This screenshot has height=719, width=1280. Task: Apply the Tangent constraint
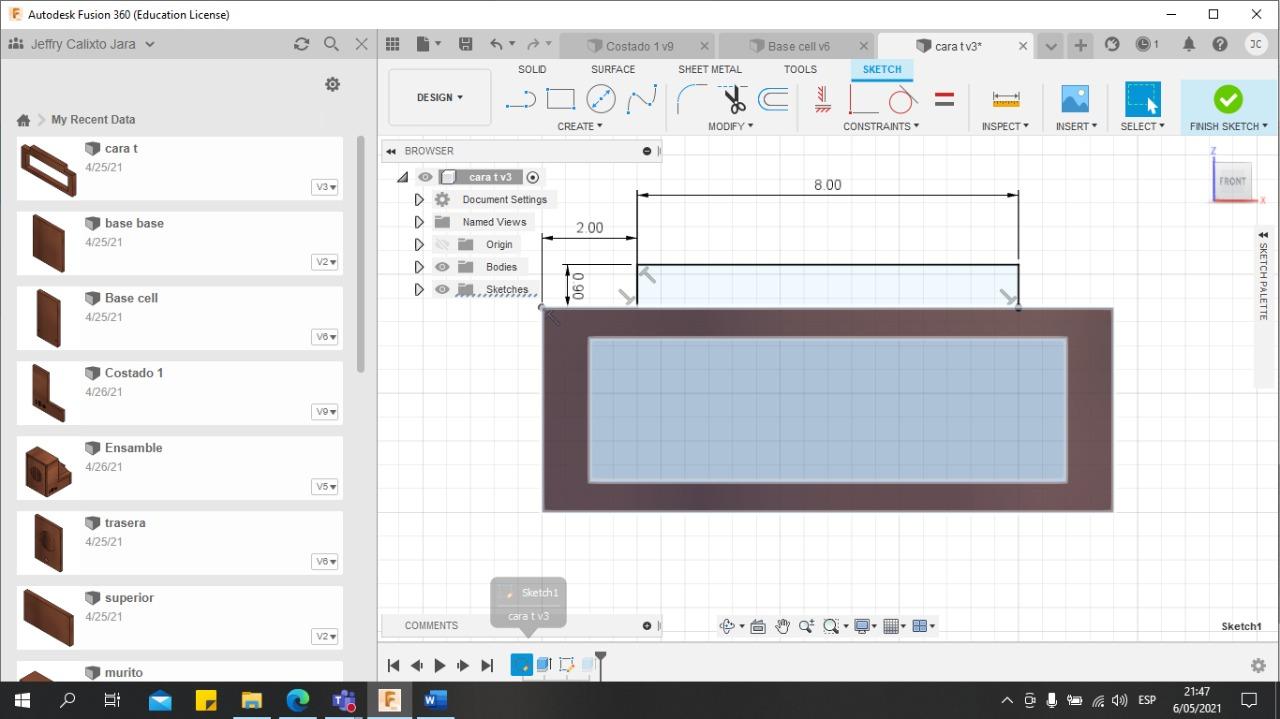tap(903, 99)
